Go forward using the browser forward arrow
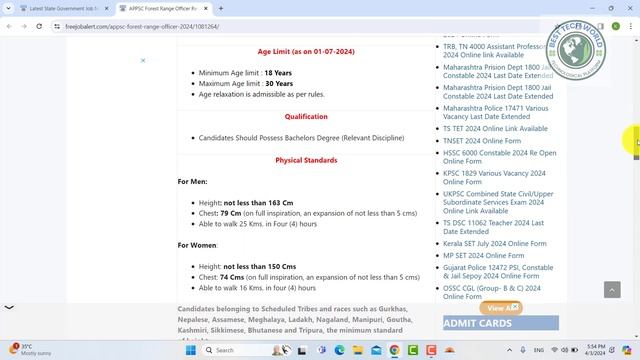The image size is (640, 360). coord(24,26)
